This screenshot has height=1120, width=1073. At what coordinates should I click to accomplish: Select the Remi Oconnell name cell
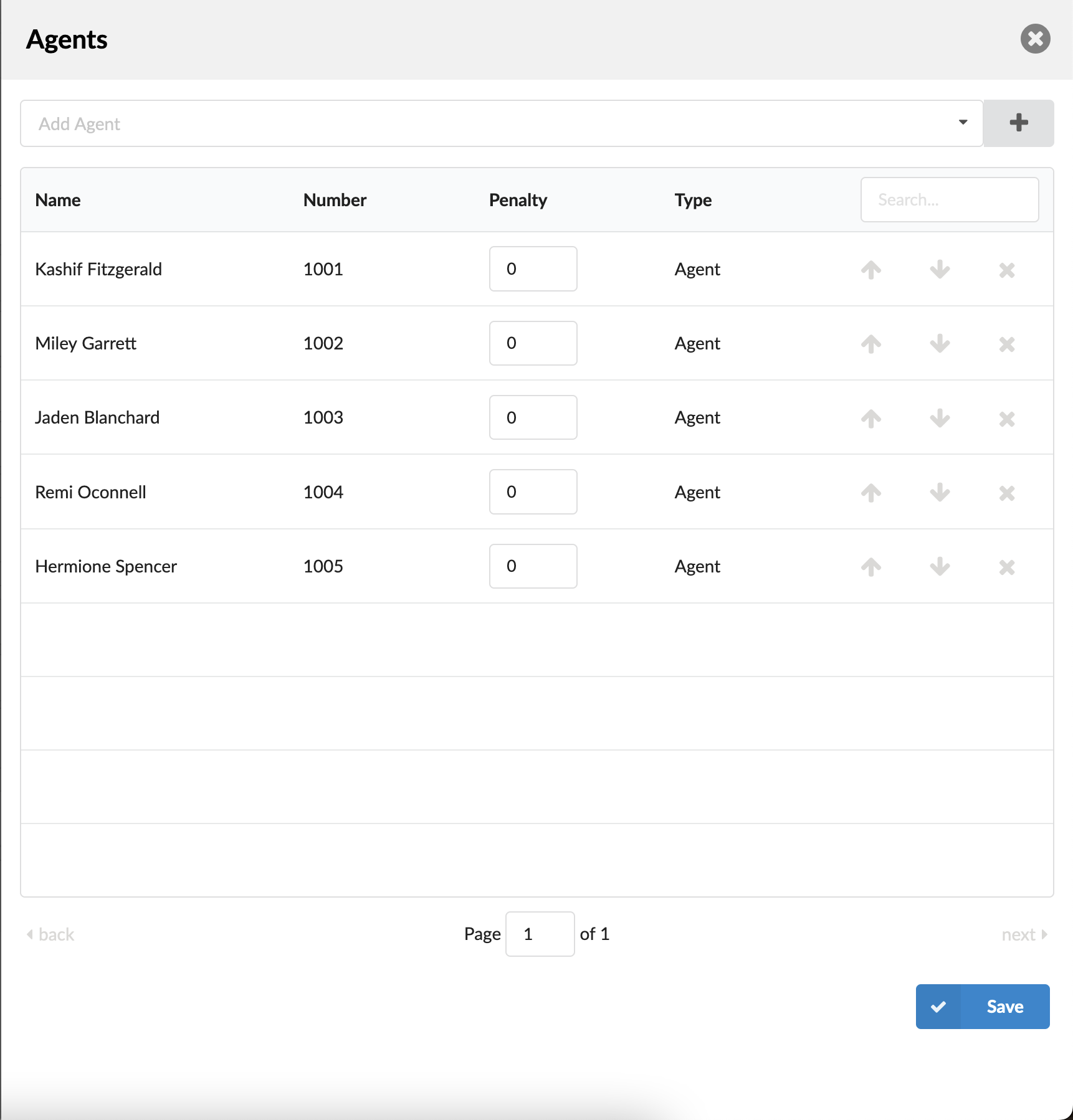tap(90, 492)
